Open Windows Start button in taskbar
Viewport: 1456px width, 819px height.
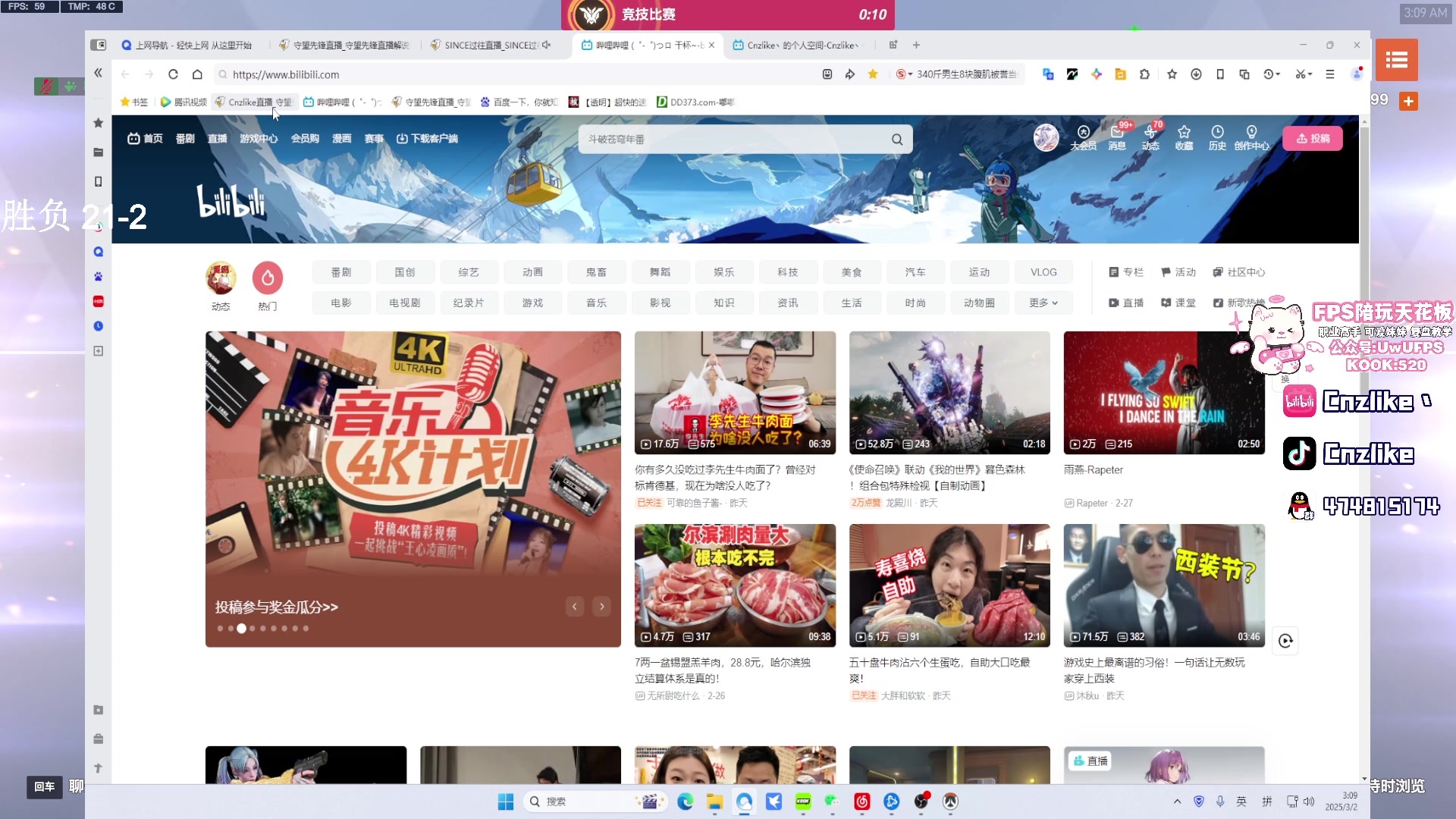(506, 802)
